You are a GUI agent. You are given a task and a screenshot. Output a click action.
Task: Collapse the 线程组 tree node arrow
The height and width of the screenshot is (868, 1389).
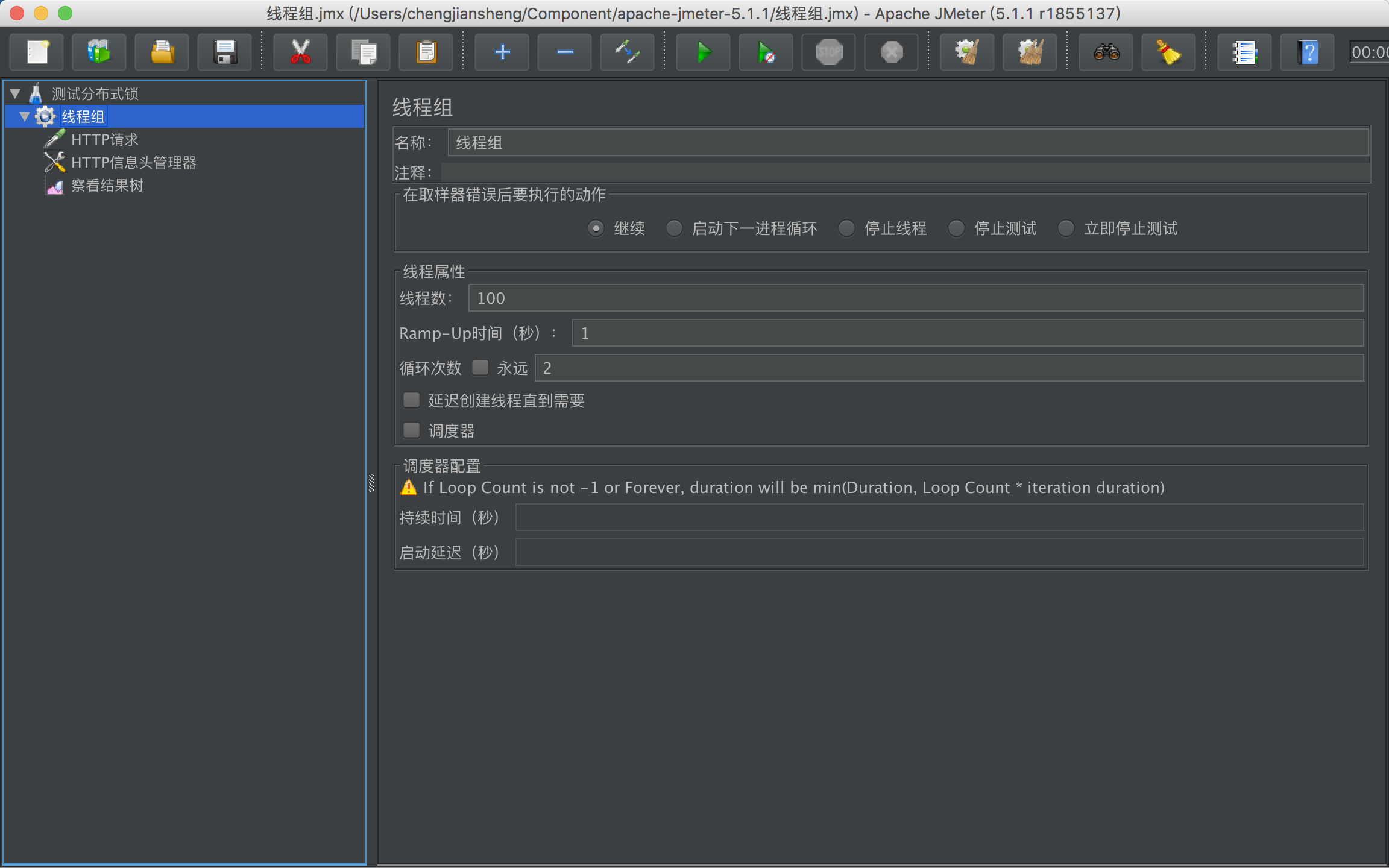click(x=25, y=116)
